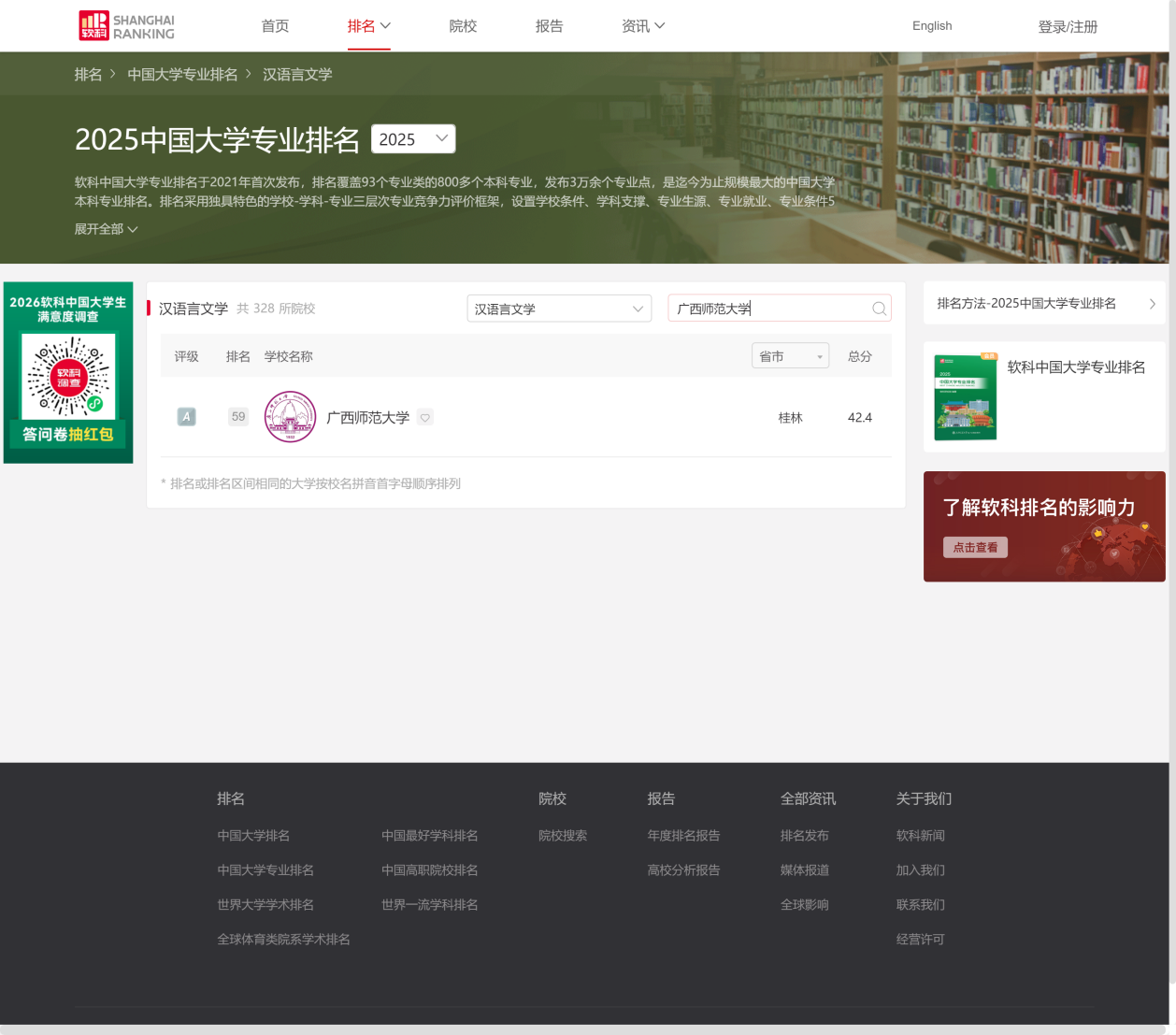The height and width of the screenshot is (1035, 1176).
Task: Open 排名方法-2025中国大学专业排名 arrow link
Action: 1044,304
